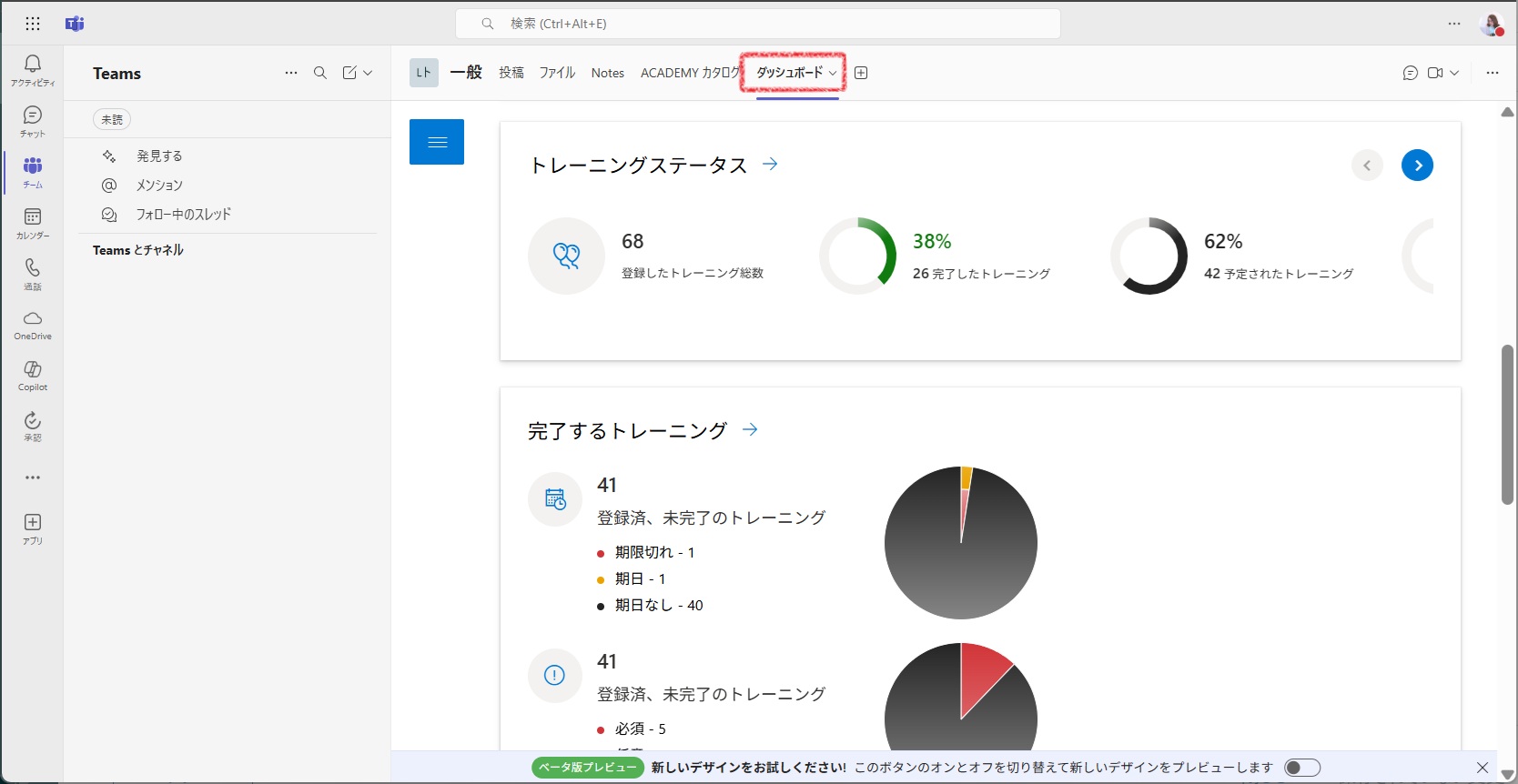Screen dimensions: 1518x784
Task: Open the ACADEMY カタログ tab
Action: pyautogui.click(x=691, y=73)
